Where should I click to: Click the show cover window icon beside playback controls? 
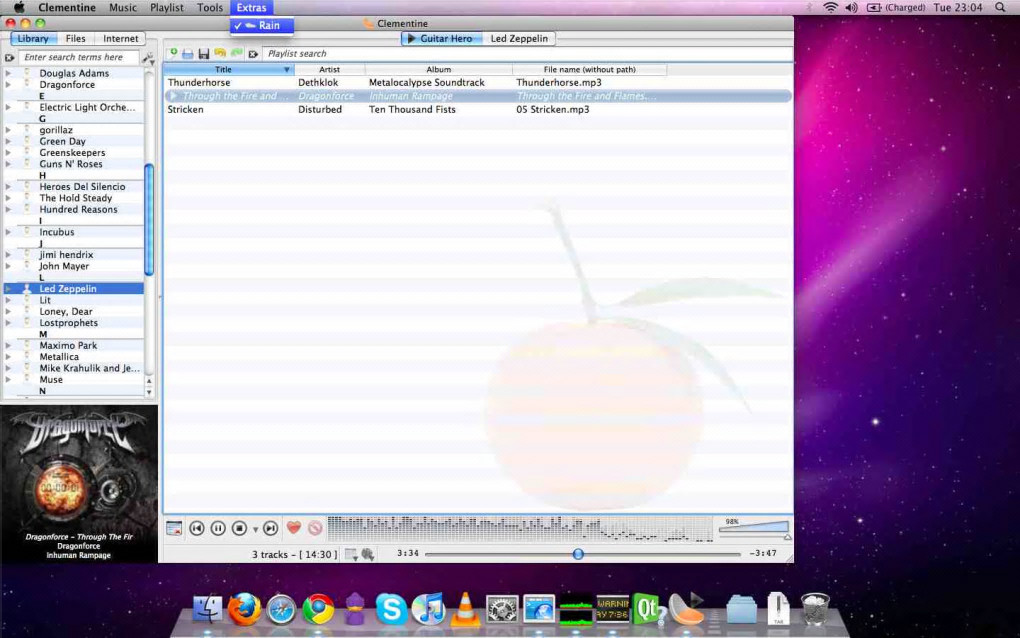174,529
